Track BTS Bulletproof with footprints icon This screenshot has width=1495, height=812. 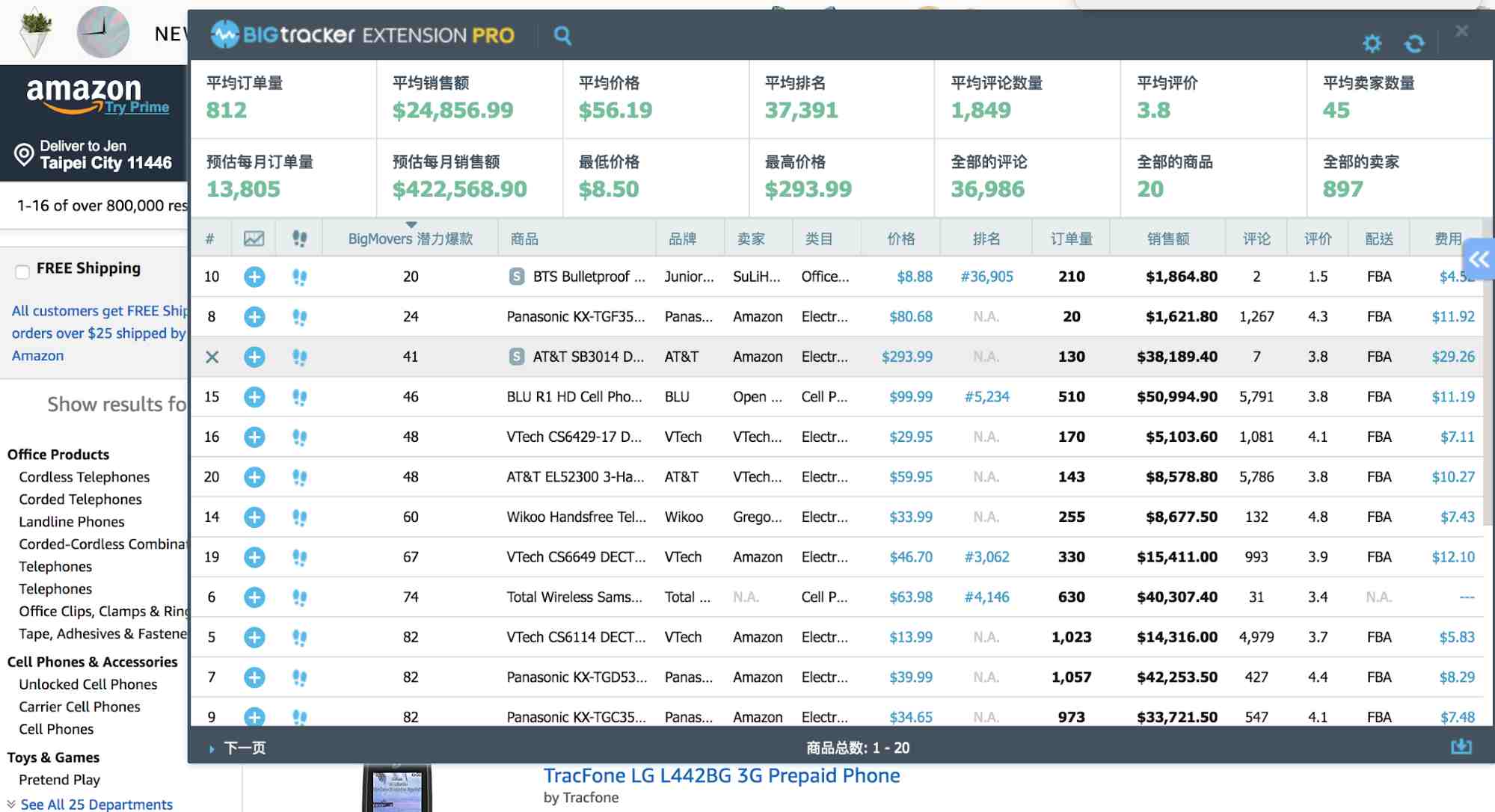point(299,277)
